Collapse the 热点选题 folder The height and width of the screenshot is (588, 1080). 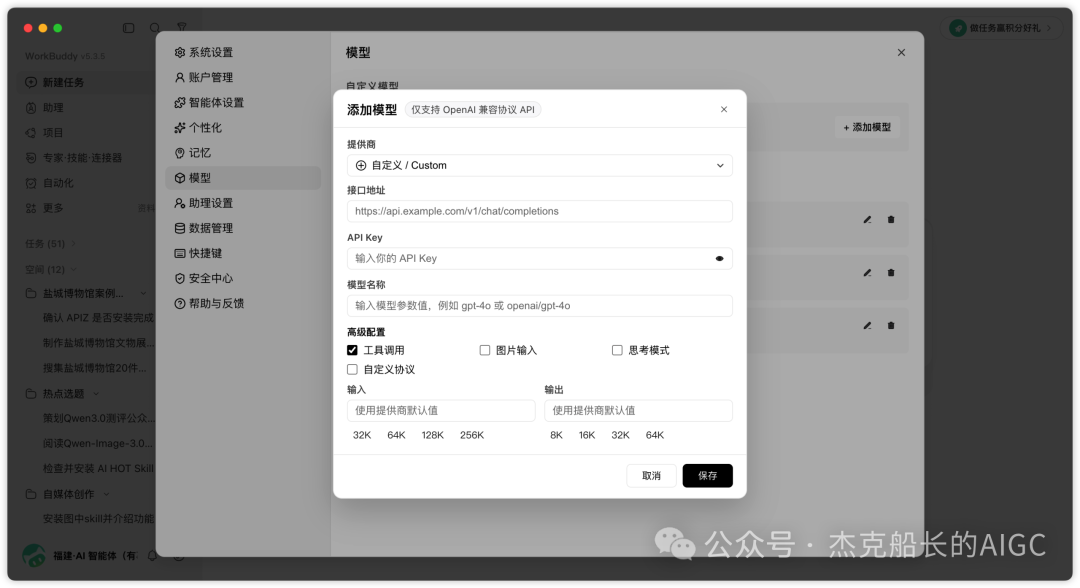[96, 394]
